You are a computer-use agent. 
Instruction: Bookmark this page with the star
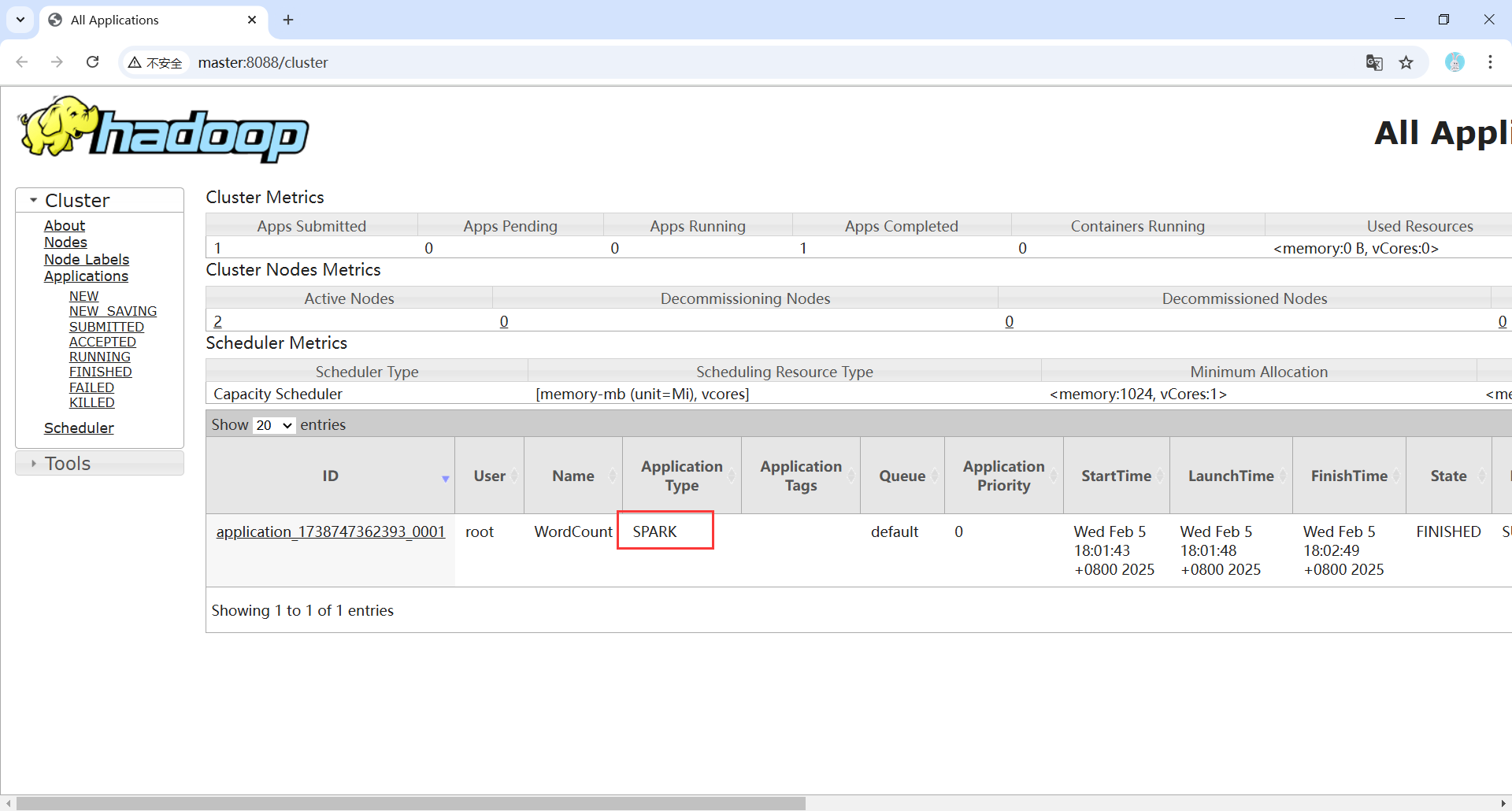[1406, 62]
